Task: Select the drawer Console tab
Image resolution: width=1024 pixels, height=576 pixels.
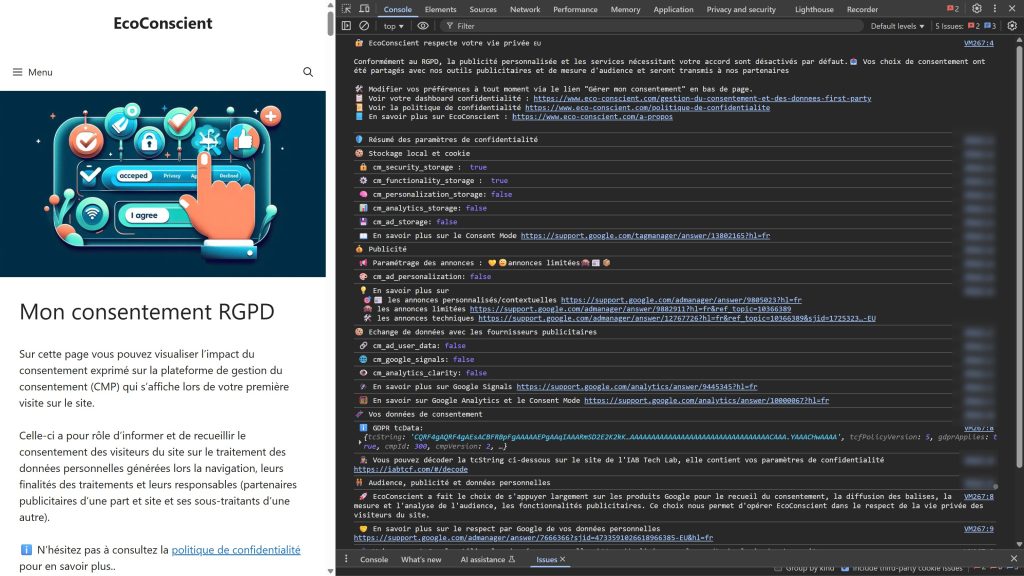Action: point(374,559)
